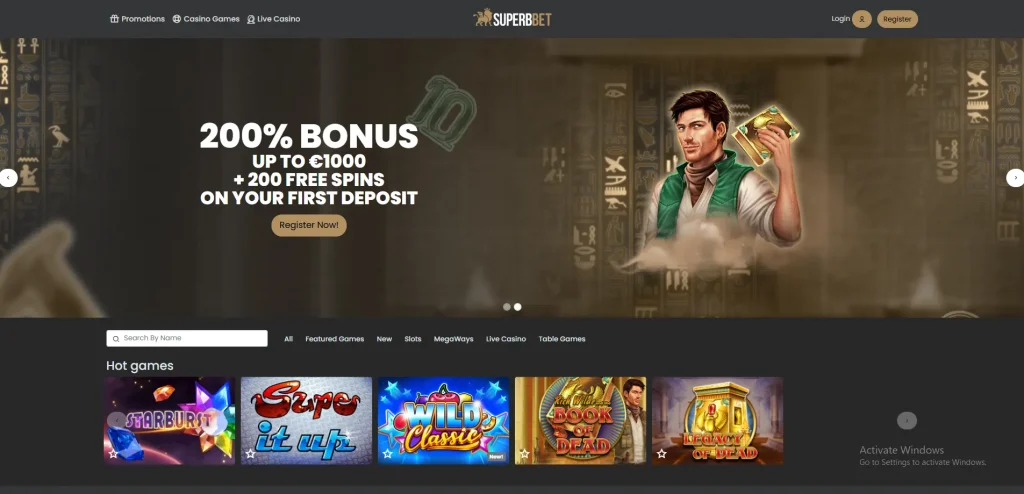This screenshot has width=1024, height=494.
Task: Go to previous banner slide arrow
Action: point(8,178)
